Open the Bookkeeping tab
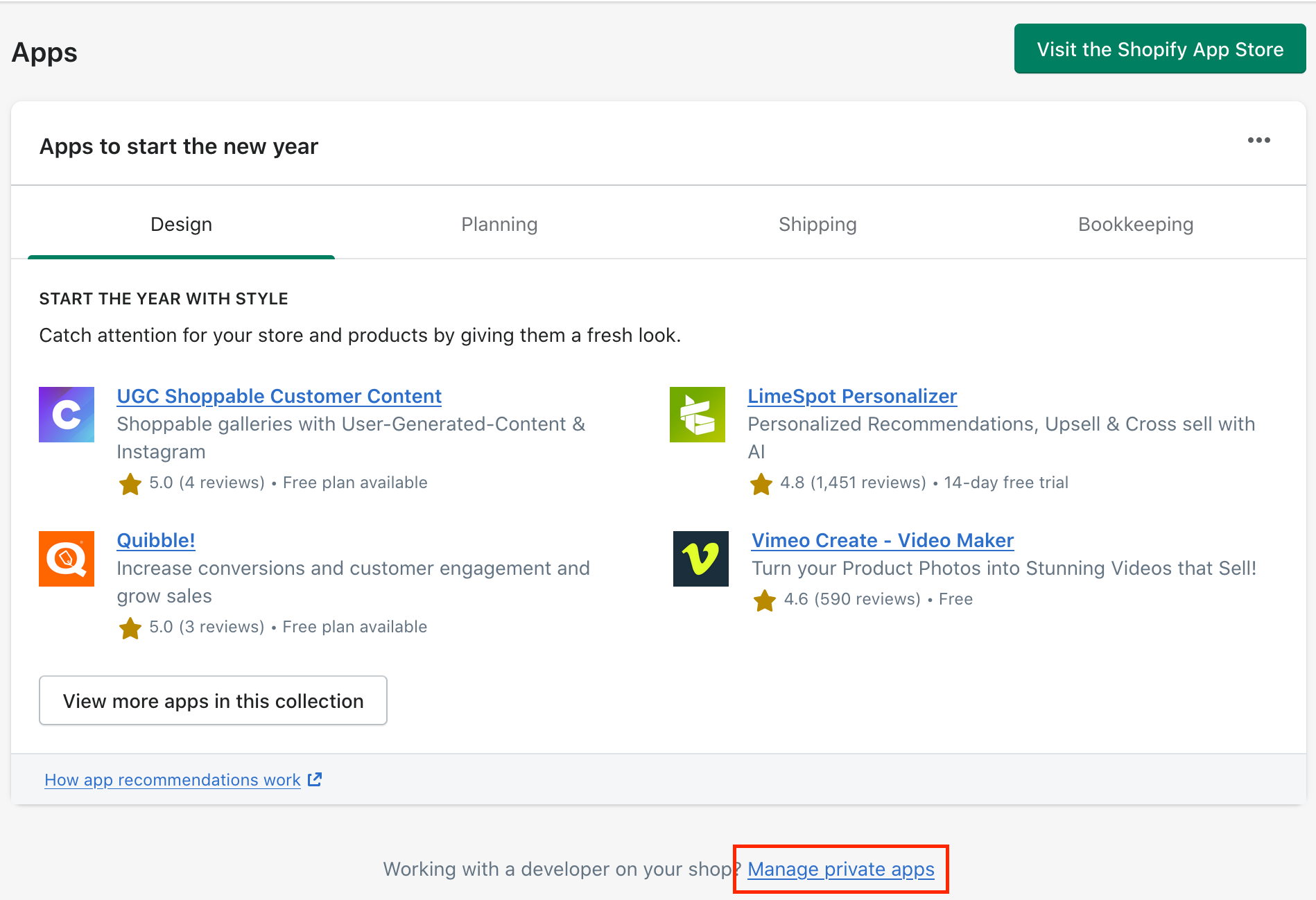The image size is (1316, 900). (x=1135, y=224)
